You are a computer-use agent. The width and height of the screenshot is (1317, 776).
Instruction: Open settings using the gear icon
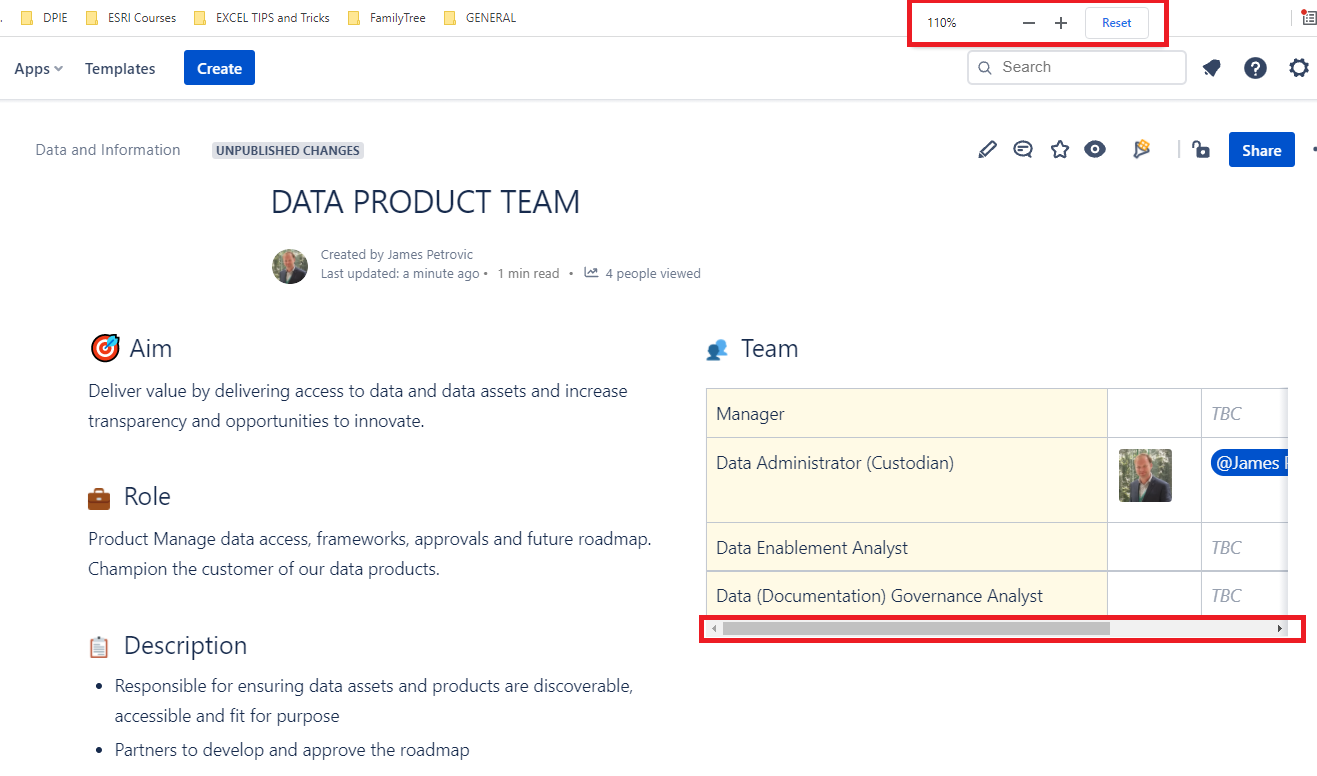point(1298,67)
